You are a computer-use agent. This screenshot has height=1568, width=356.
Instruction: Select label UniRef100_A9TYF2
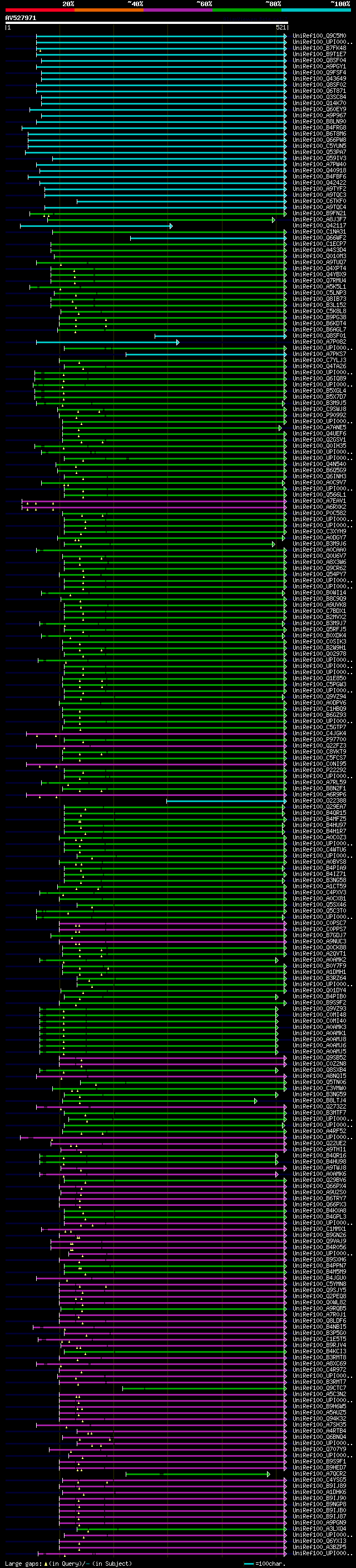tap(319, 189)
